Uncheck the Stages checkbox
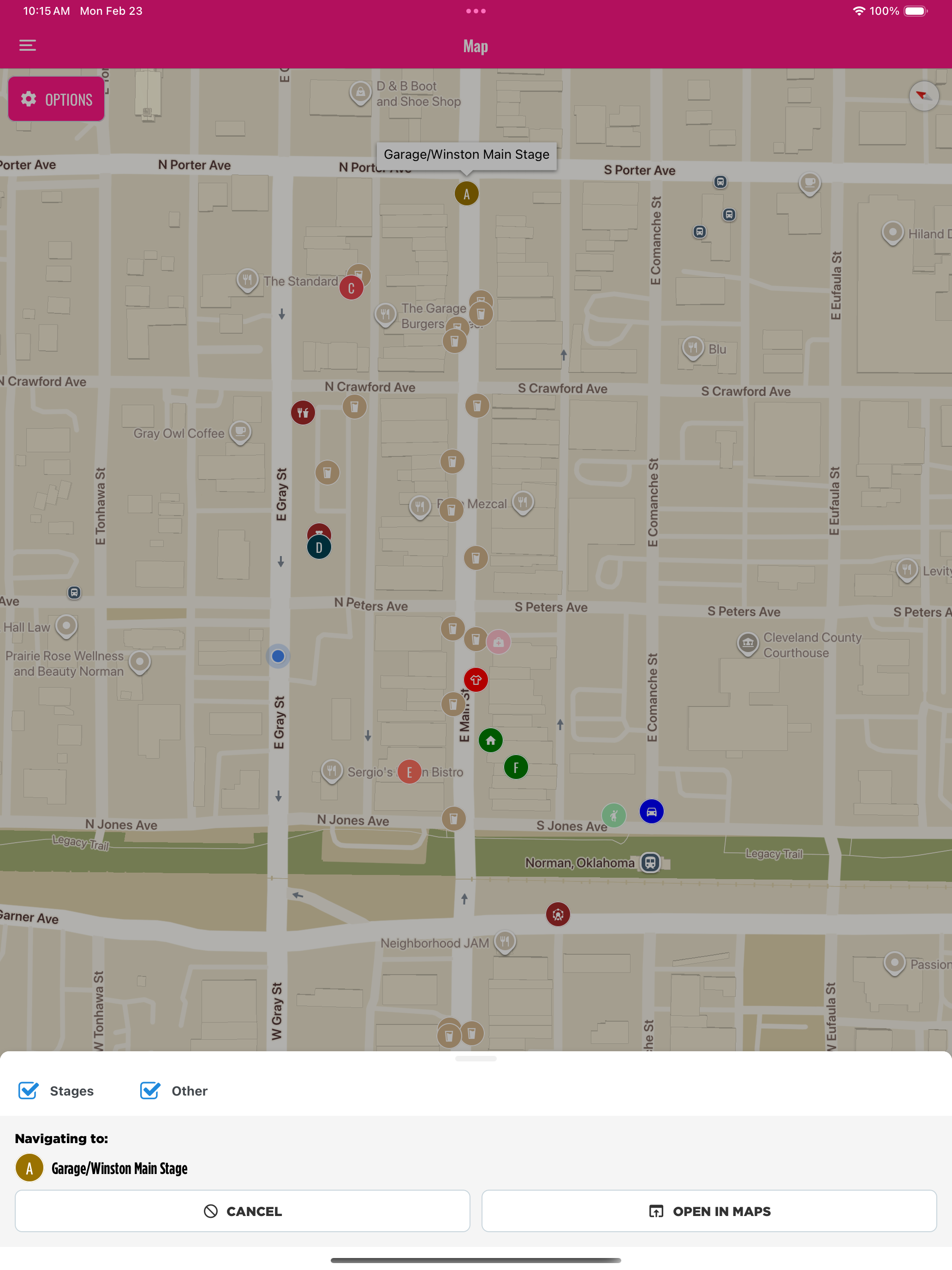The height and width of the screenshot is (1270, 952). 28,1091
